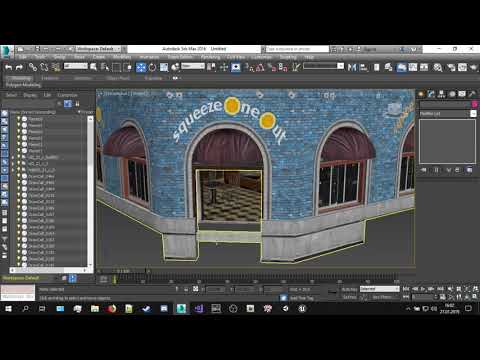
Task: Open the Workspace Default dropdown in title bar
Action: tap(98, 49)
